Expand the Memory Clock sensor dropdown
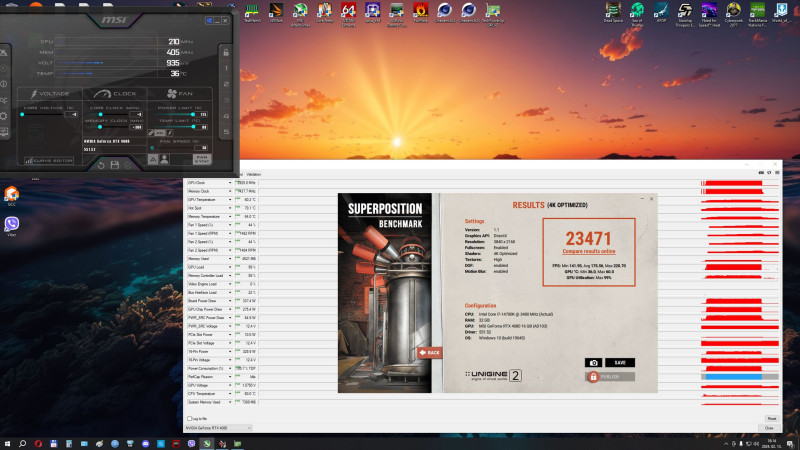This screenshot has width=800, height=450. (x=230, y=191)
